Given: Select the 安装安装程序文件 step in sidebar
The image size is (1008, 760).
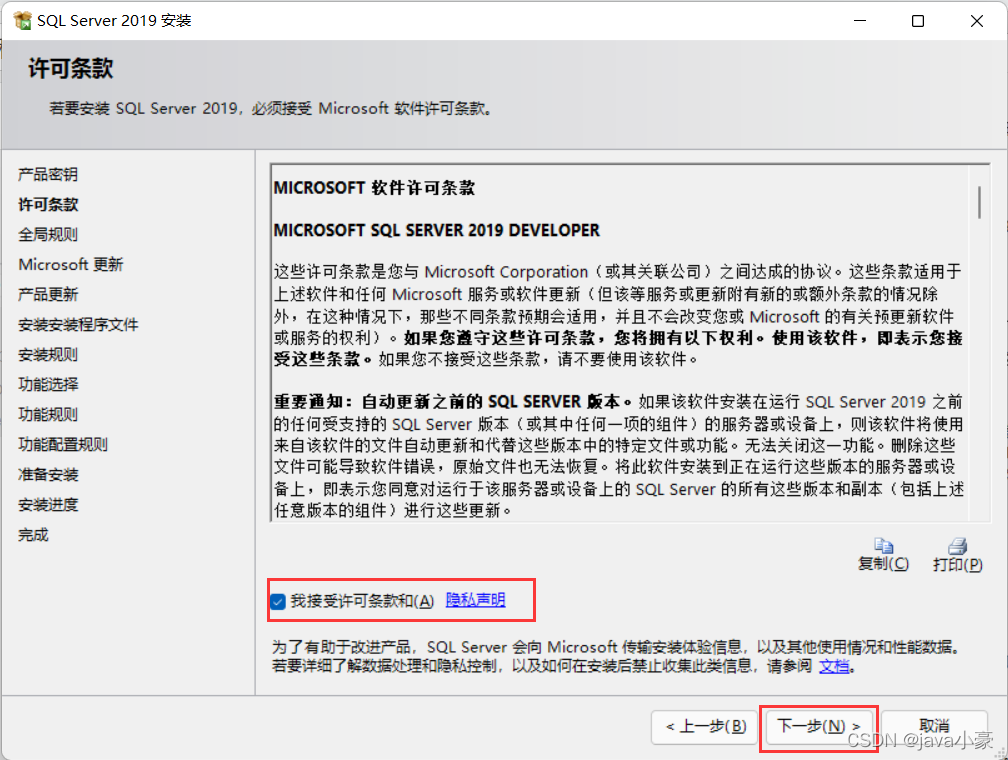Looking at the screenshot, I should pyautogui.click(x=78, y=325).
